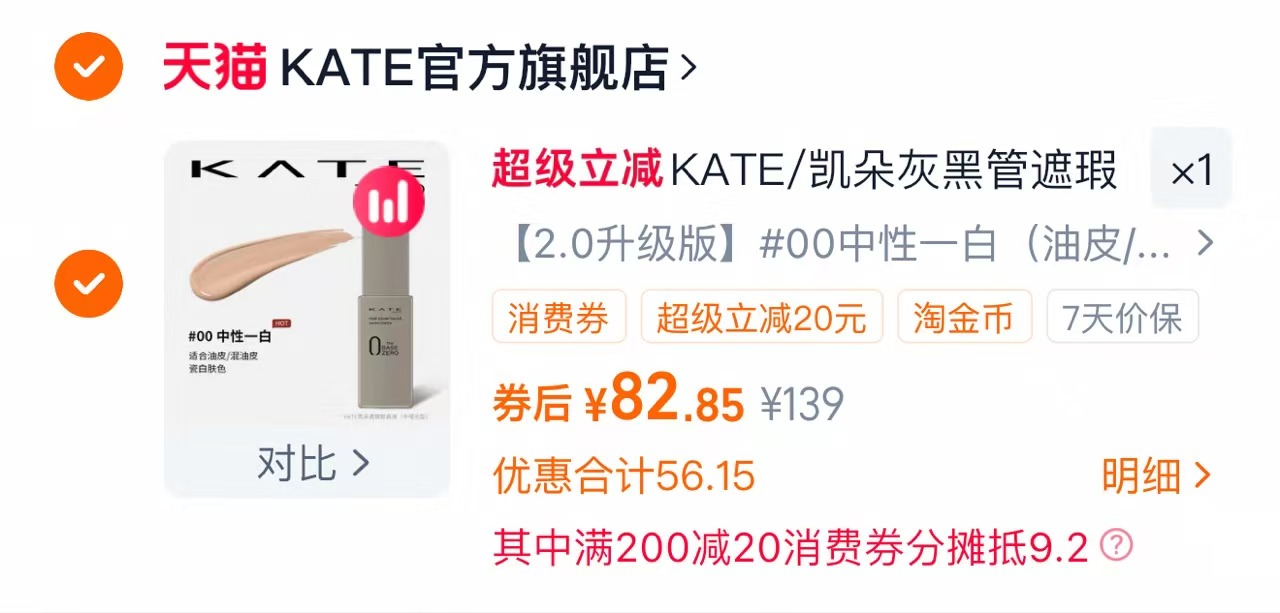
Task: Tap the 7天价保 price protection tag
Action: 1122,318
